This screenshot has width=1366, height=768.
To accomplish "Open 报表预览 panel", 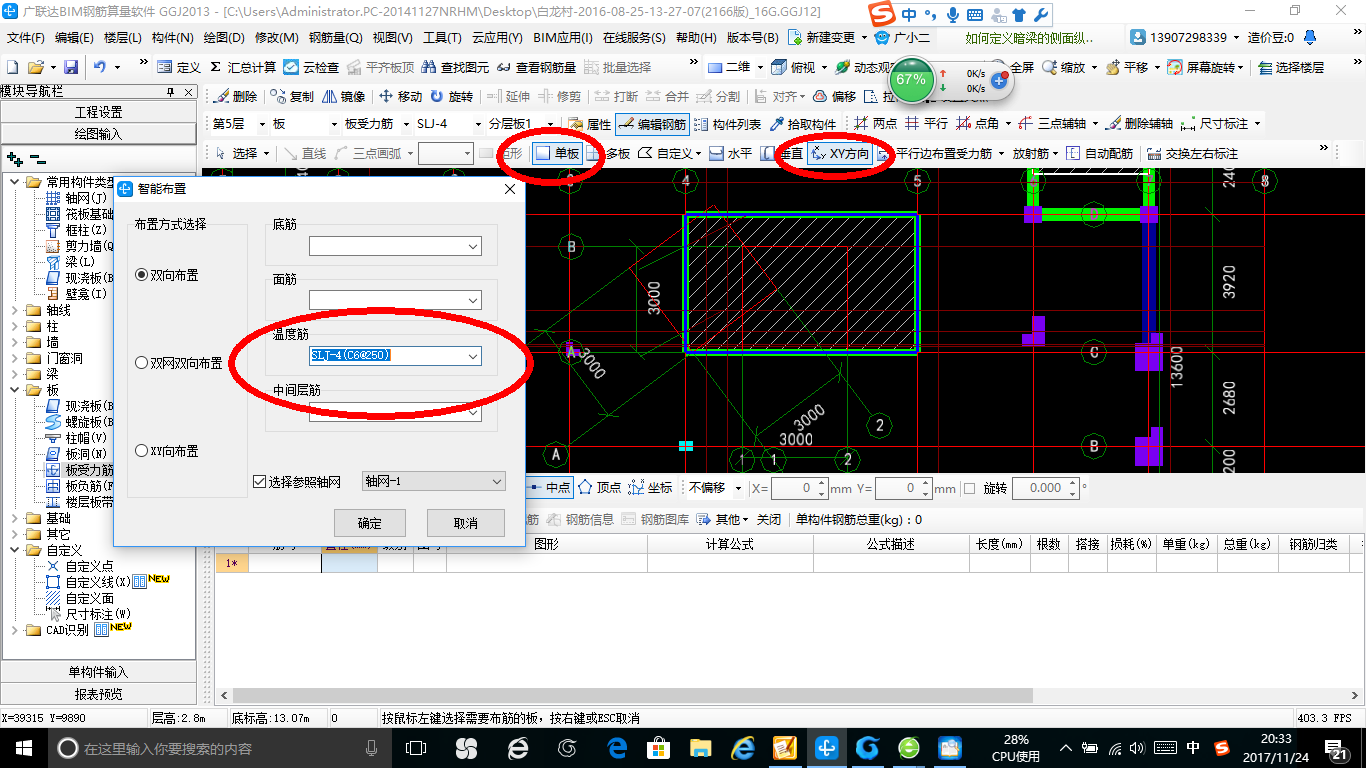I will coord(98,694).
